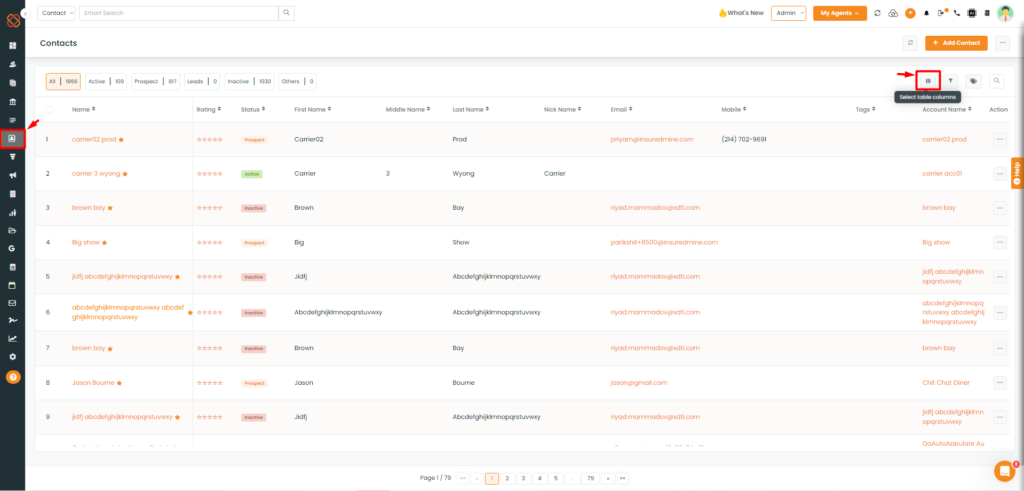Screen dimensions: 1024x491
Task: Click the Smart Search magnifier button
Action: click(287, 13)
